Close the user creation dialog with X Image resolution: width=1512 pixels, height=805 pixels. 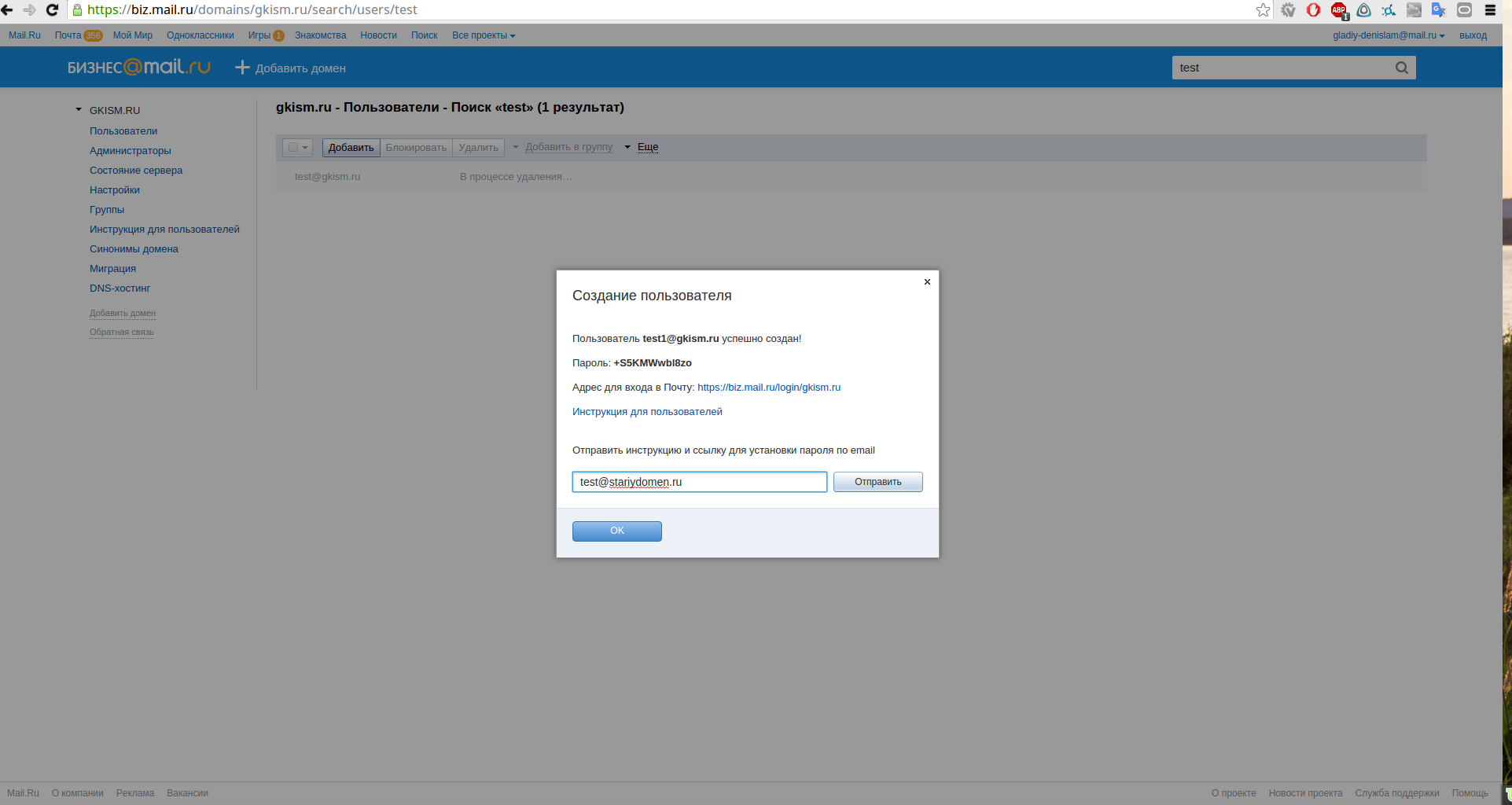tap(927, 281)
